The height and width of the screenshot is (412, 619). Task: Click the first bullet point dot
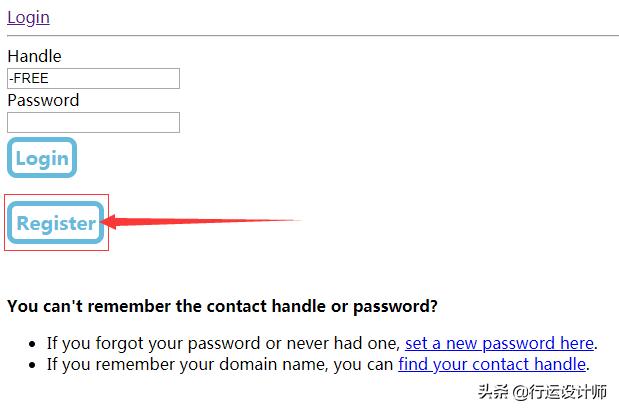33,344
